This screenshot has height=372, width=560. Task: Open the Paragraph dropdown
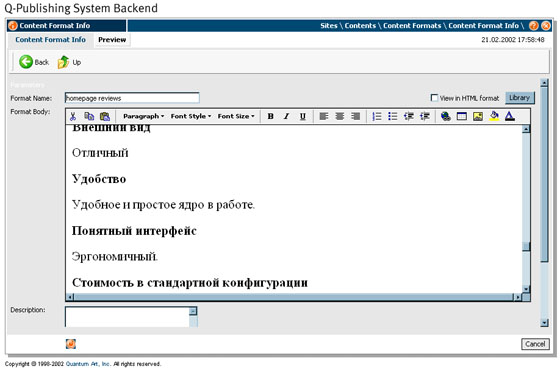tap(144, 116)
